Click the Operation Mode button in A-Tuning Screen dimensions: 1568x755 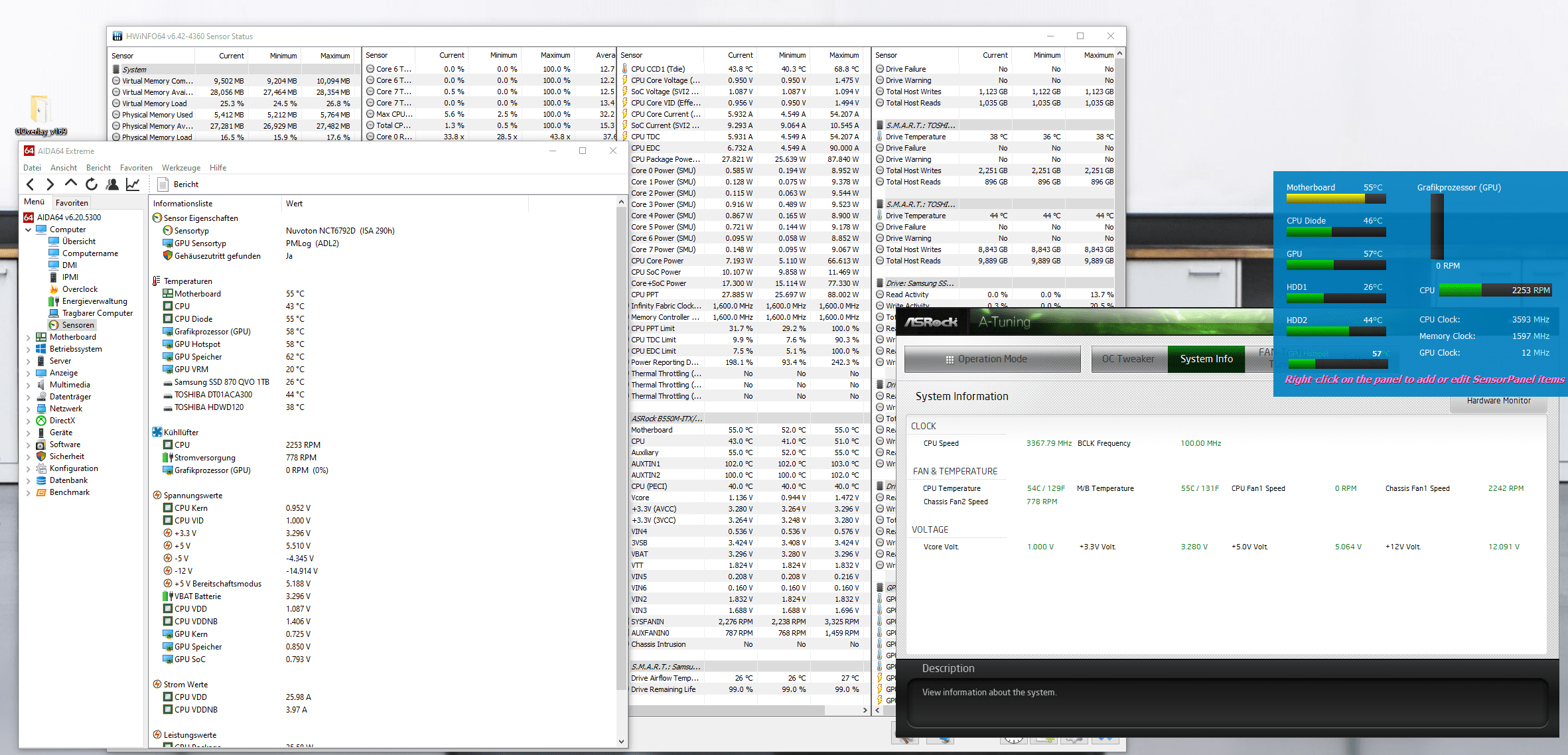(x=992, y=359)
